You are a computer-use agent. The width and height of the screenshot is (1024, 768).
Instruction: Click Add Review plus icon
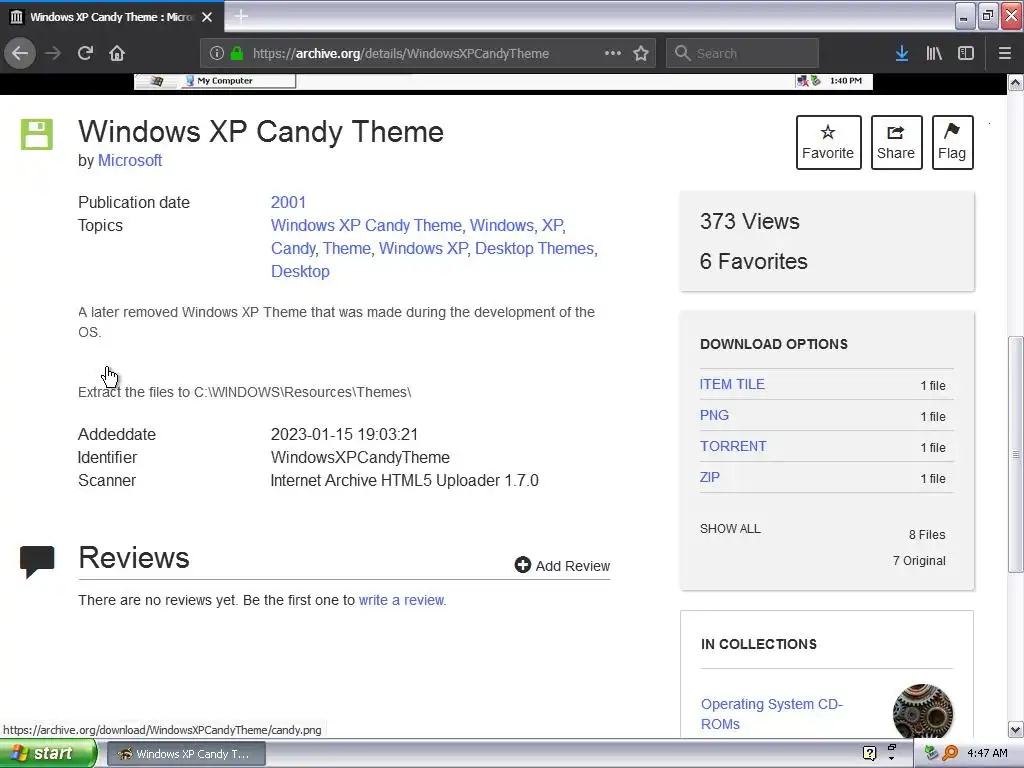click(x=522, y=565)
